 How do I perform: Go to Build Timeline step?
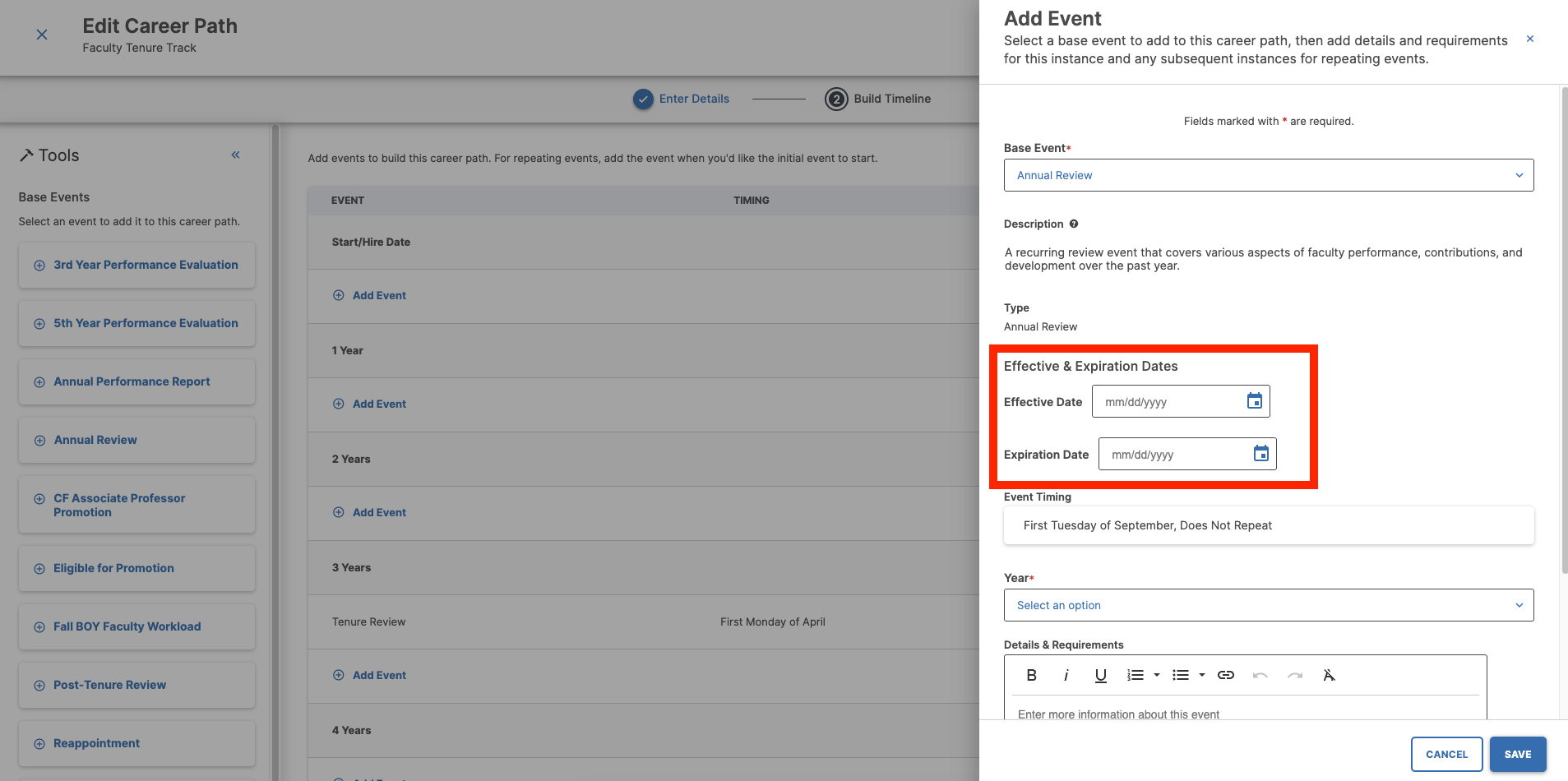[878, 99]
